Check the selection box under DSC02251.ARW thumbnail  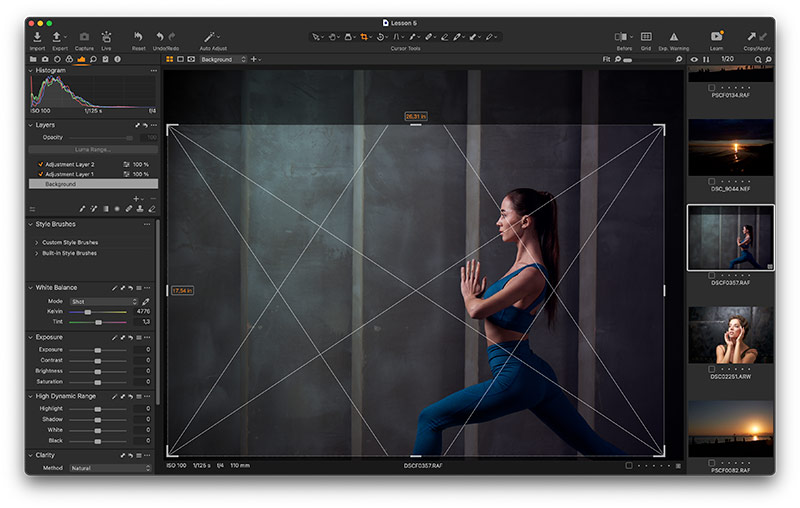tap(711, 369)
